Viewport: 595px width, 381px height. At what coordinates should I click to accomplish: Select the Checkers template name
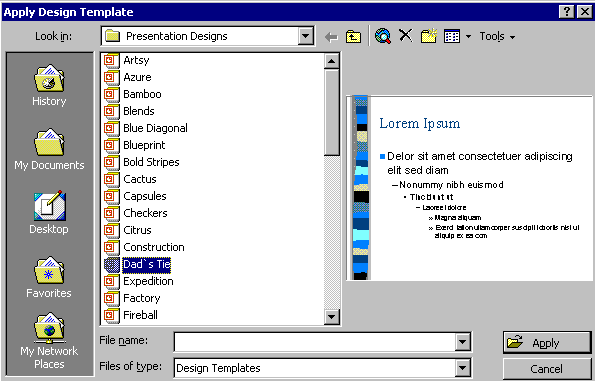[145, 213]
